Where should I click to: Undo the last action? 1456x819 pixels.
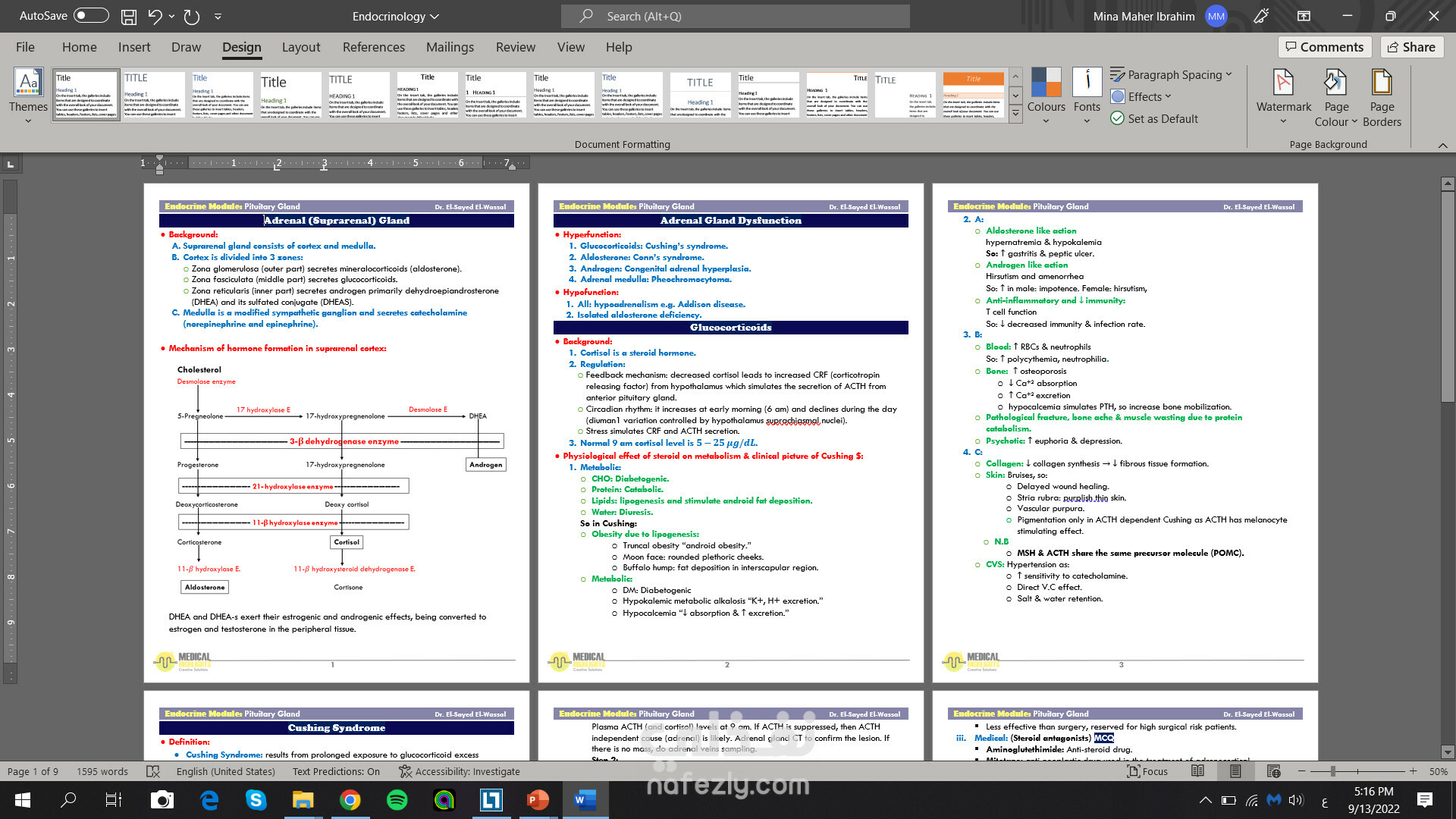tap(155, 16)
